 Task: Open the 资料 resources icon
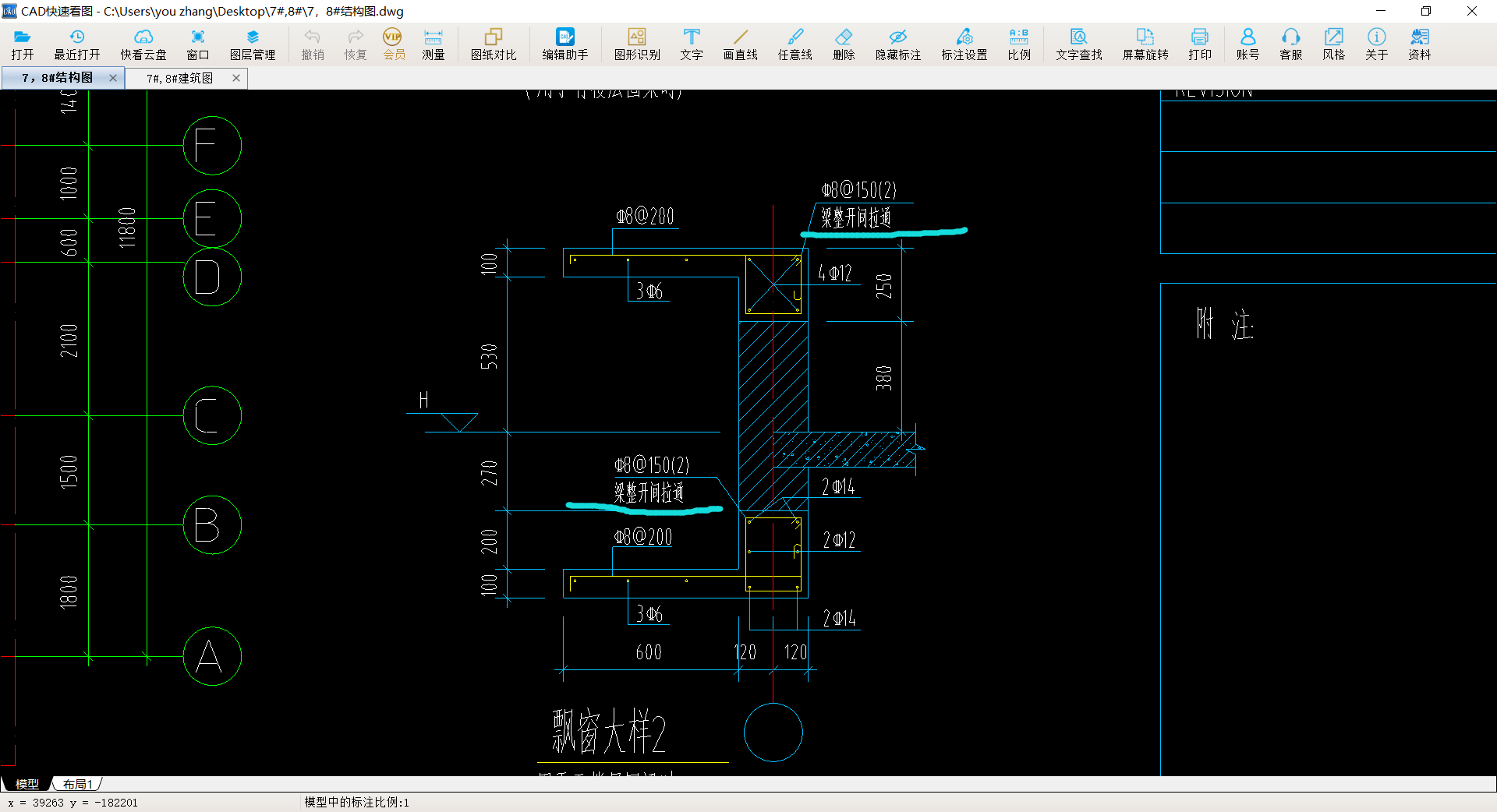point(1420,44)
